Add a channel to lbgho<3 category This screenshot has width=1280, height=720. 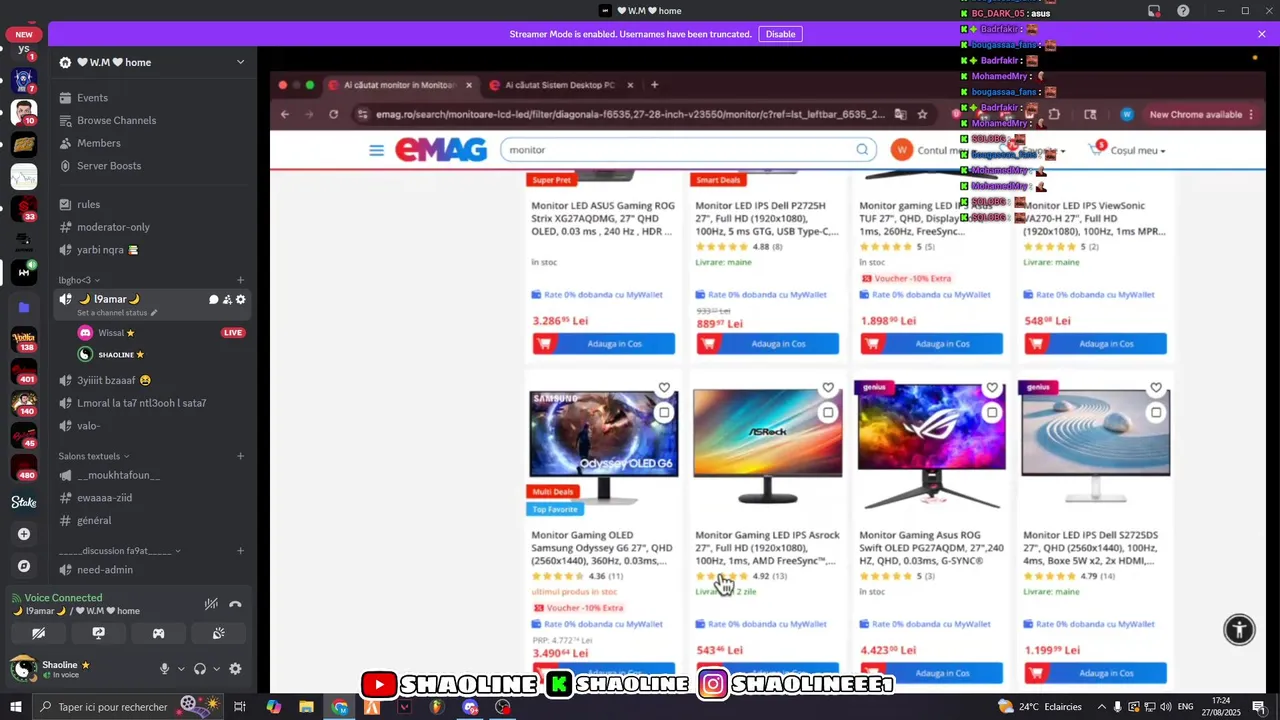tap(240, 280)
